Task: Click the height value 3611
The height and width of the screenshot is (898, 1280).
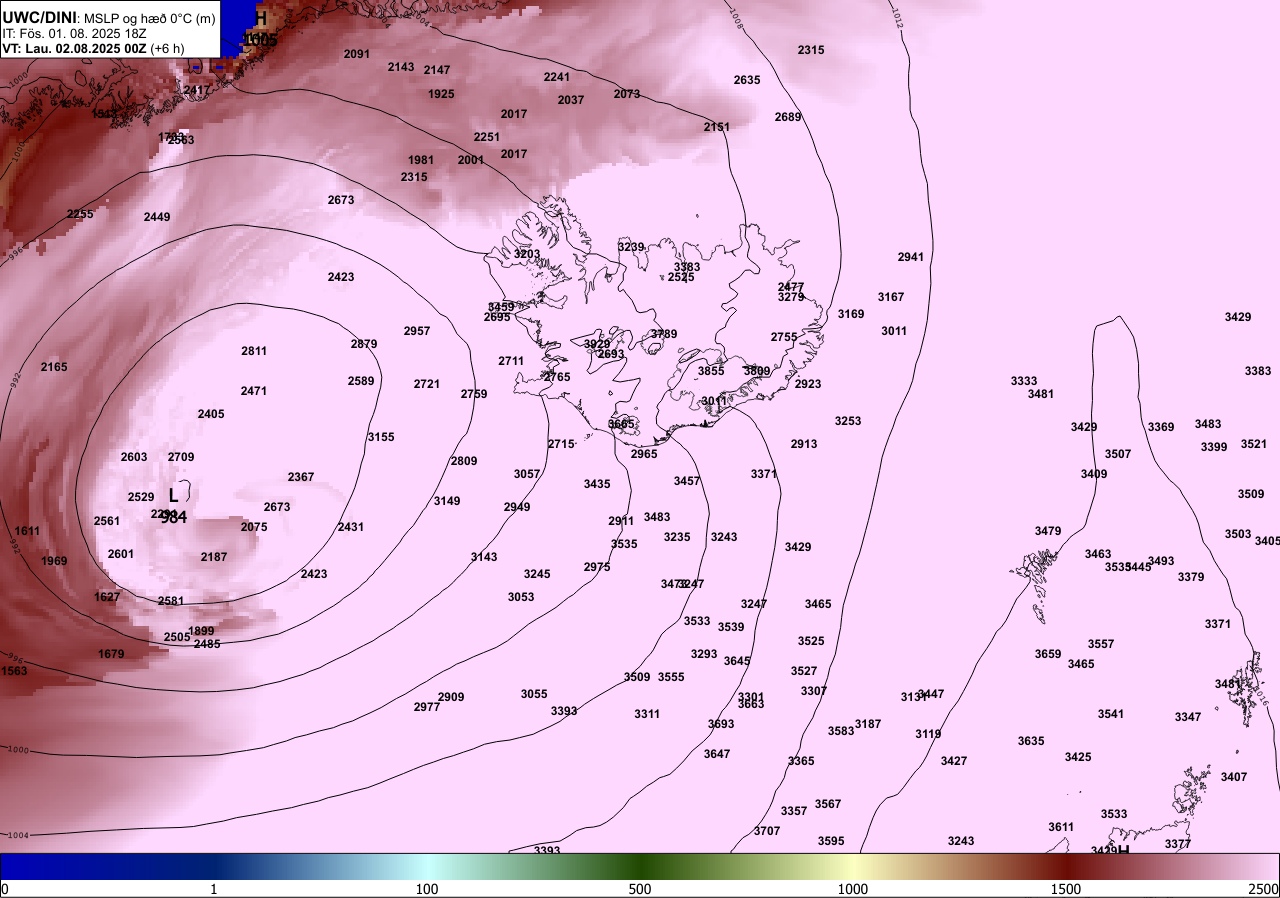Action: [1061, 827]
